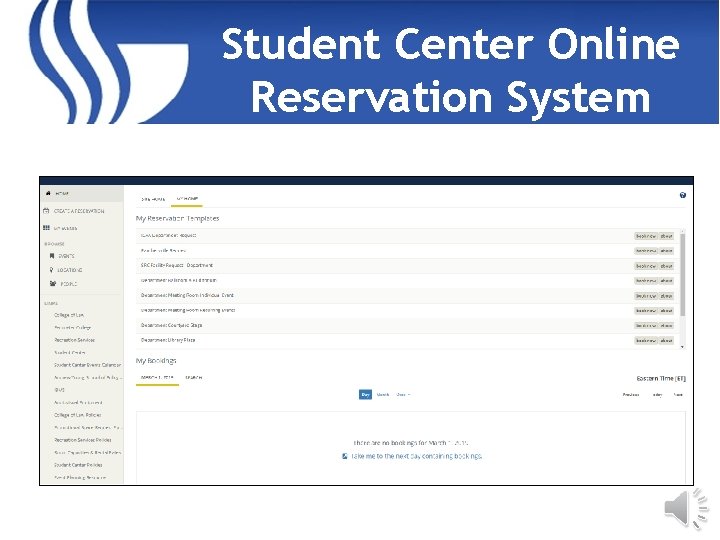The width and height of the screenshot is (720, 540).
Task: Select the Department Meeting Room Individual Event row
Action: tap(407, 295)
